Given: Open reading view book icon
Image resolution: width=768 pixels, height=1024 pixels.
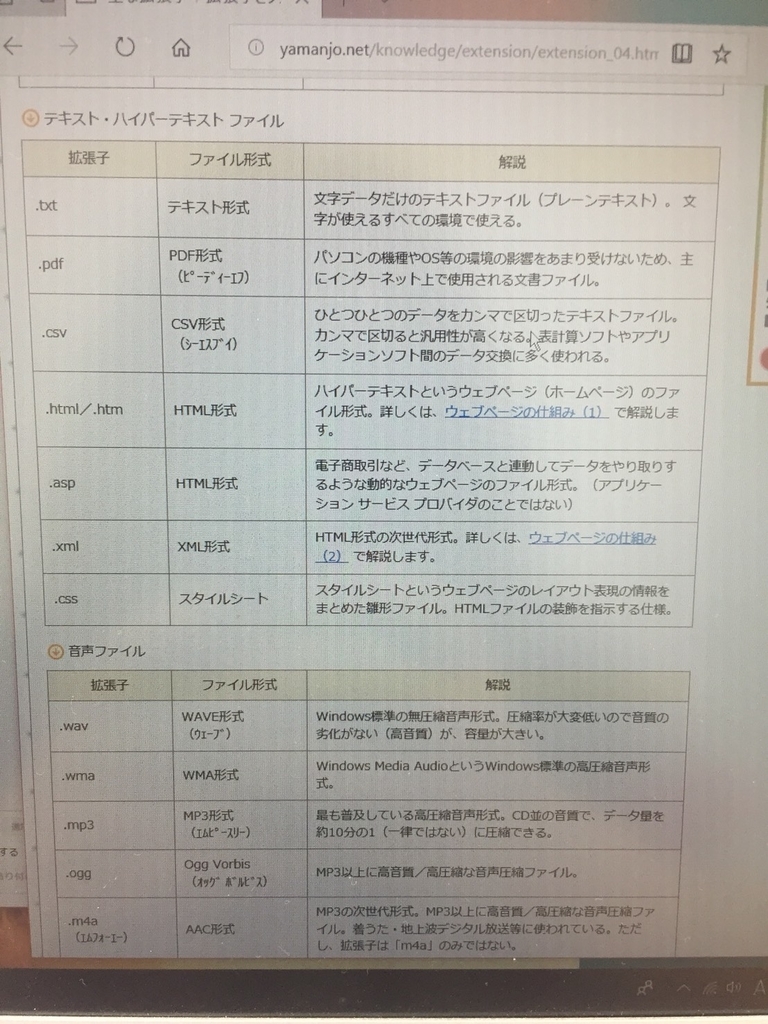Looking at the screenshot, I should coord(682,53).
